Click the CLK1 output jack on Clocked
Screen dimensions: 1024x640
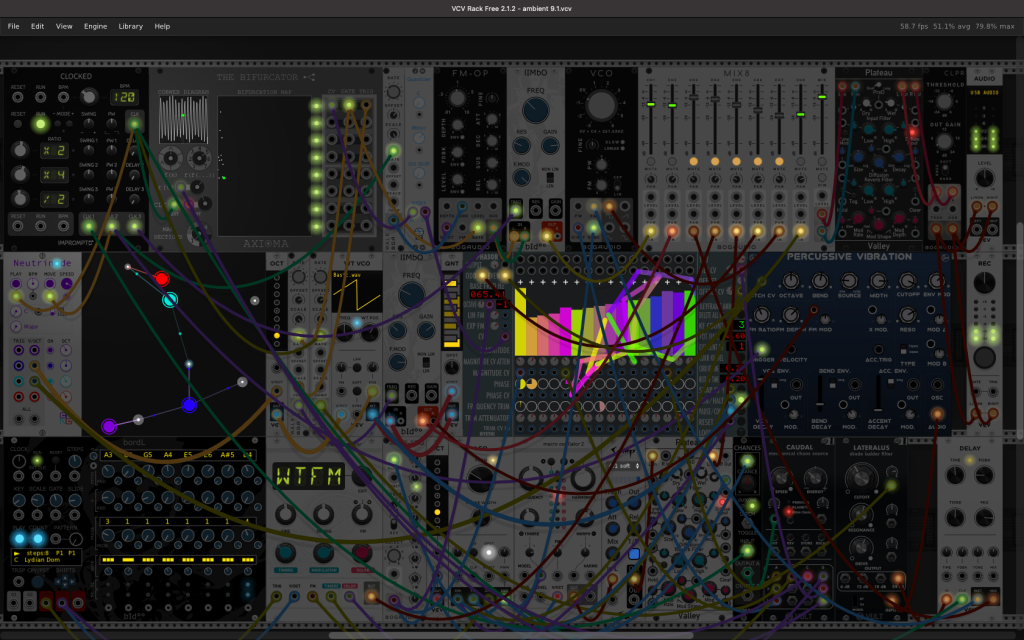coord(88,227)
